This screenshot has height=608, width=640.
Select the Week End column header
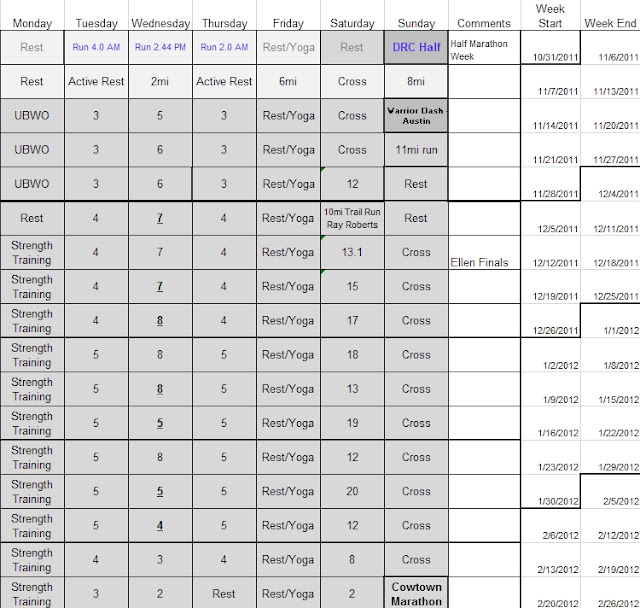[x=610, y=23]
